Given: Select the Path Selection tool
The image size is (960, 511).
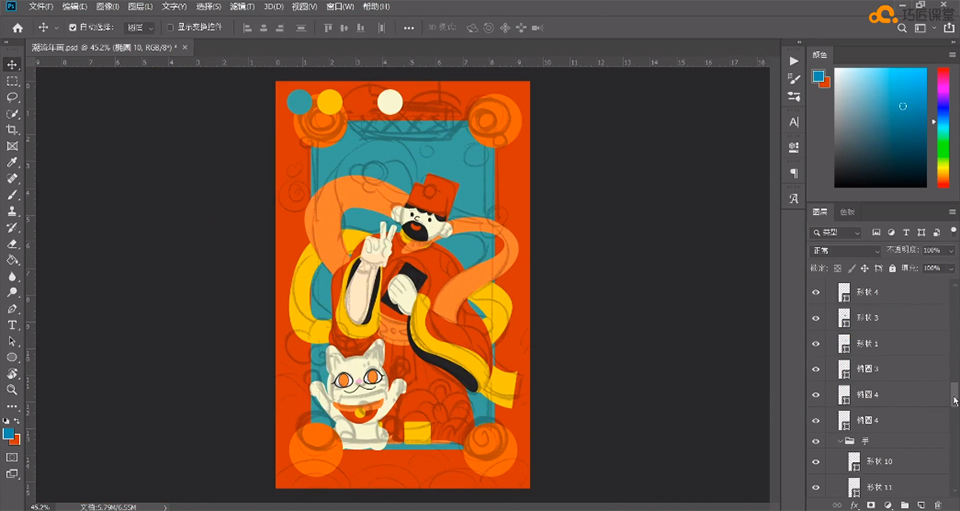Looking at the screenshot, I should [12, 341].
